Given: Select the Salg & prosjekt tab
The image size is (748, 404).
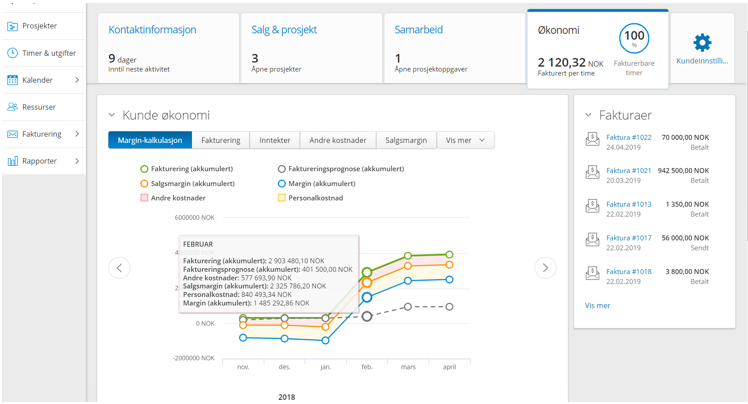Looking at the screenshot, I should 312,46.
